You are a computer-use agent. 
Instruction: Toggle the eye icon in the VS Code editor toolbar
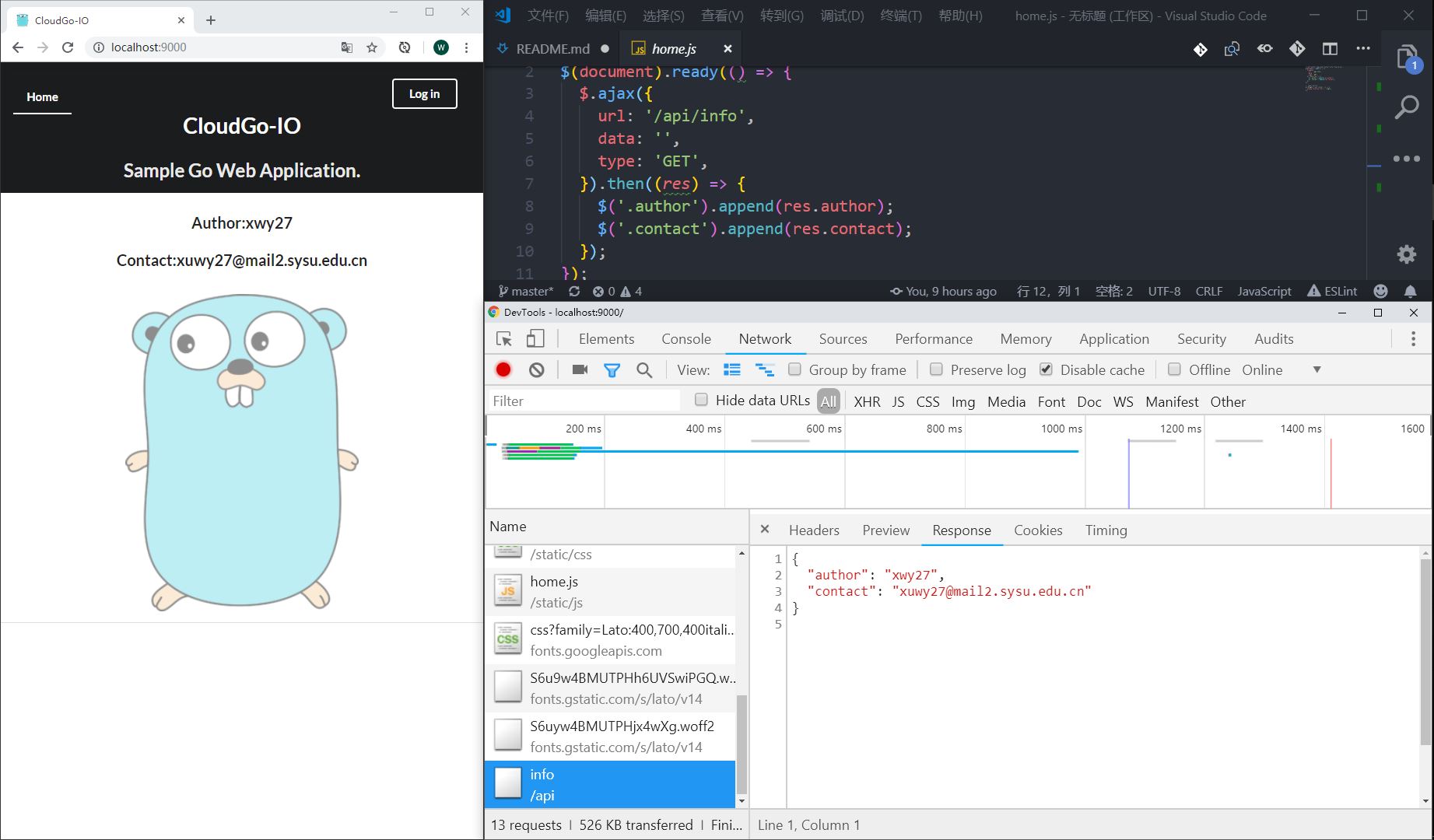1265,48
